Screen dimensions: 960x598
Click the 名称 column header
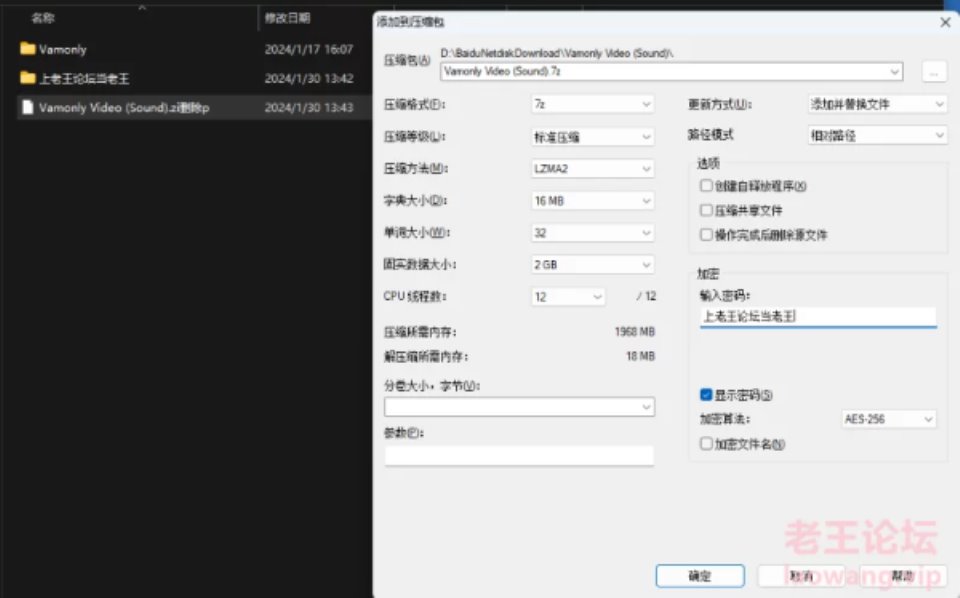coord(42,18)
